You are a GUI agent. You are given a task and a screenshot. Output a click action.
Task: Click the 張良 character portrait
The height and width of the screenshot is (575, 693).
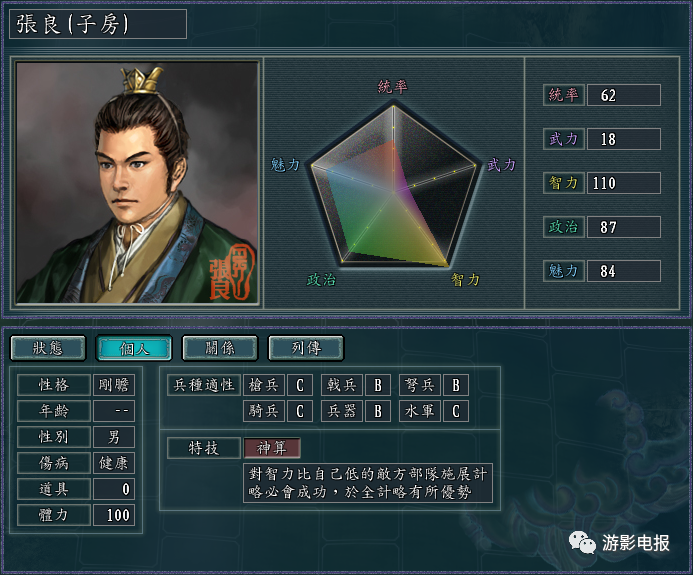[x=137, y=182]
